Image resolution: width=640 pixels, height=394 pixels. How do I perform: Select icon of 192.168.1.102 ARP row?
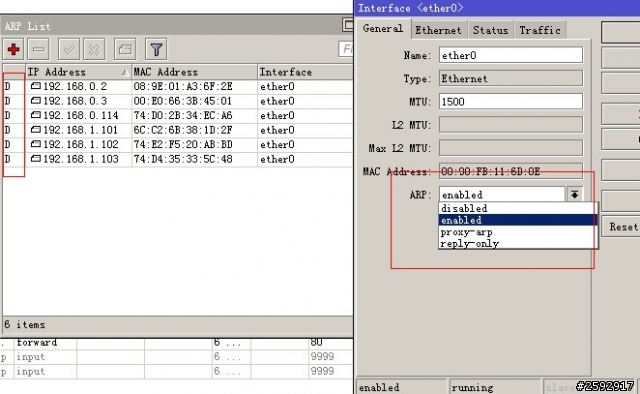pyautogui.click(x=36, y=144)
